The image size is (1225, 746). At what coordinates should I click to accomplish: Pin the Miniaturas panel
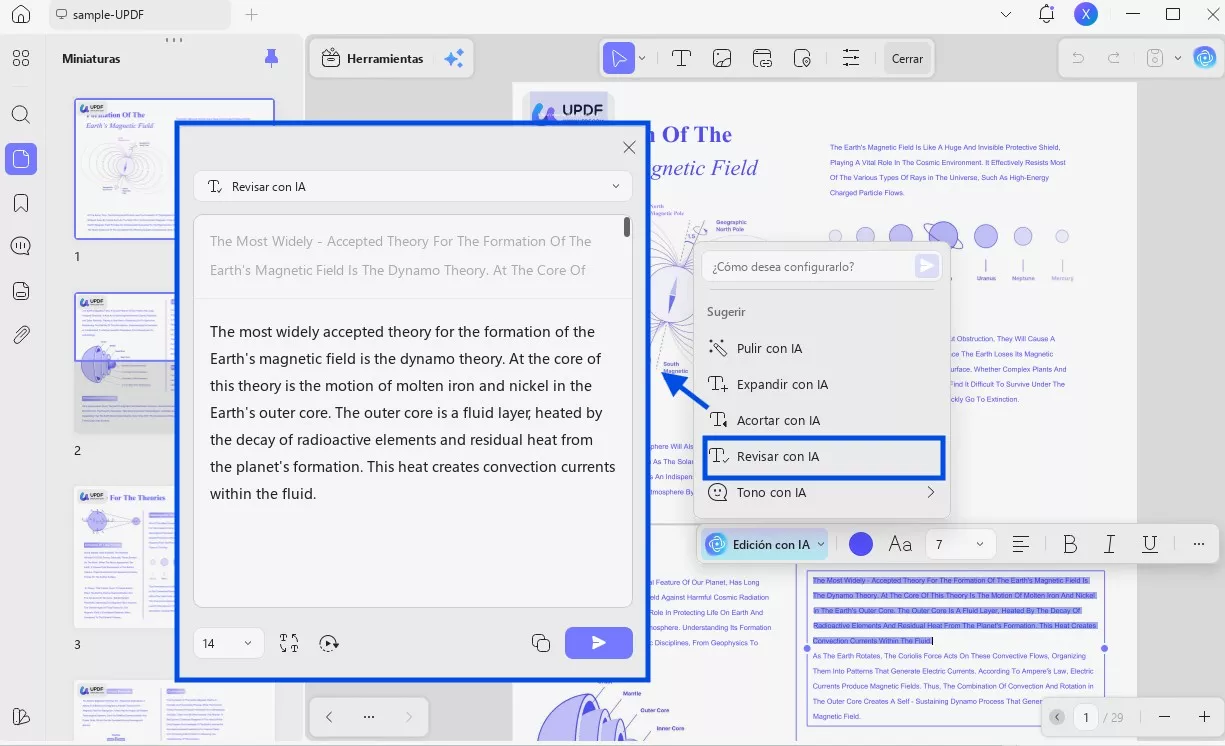271,58
